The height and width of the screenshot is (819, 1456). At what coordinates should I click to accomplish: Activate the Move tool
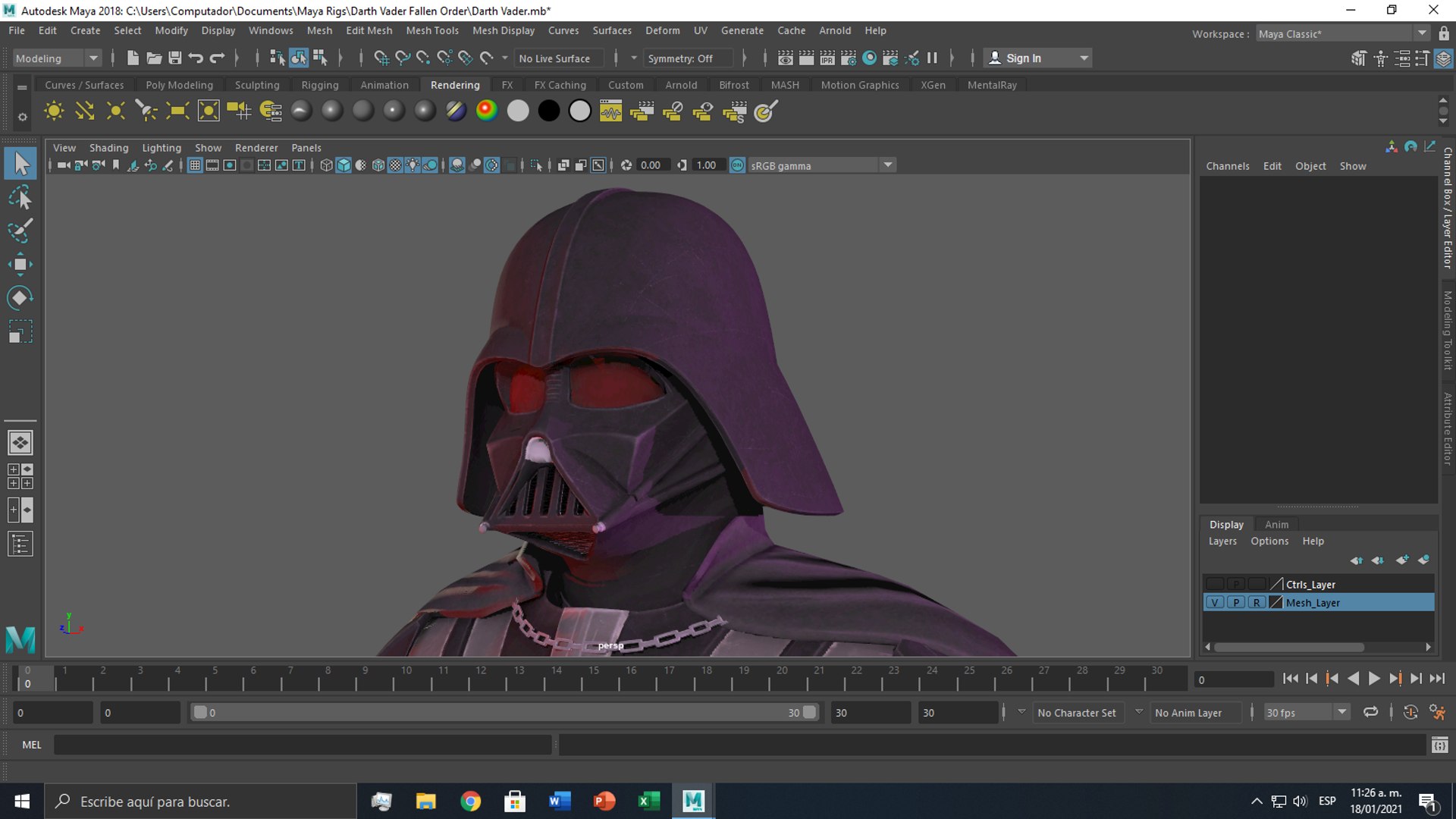tap(20, 264)
